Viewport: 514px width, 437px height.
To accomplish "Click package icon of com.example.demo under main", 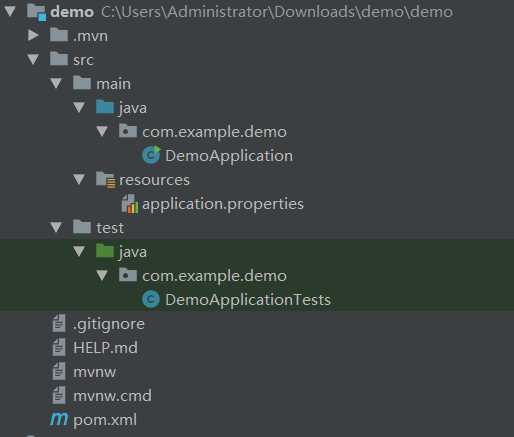I will 128,131.
